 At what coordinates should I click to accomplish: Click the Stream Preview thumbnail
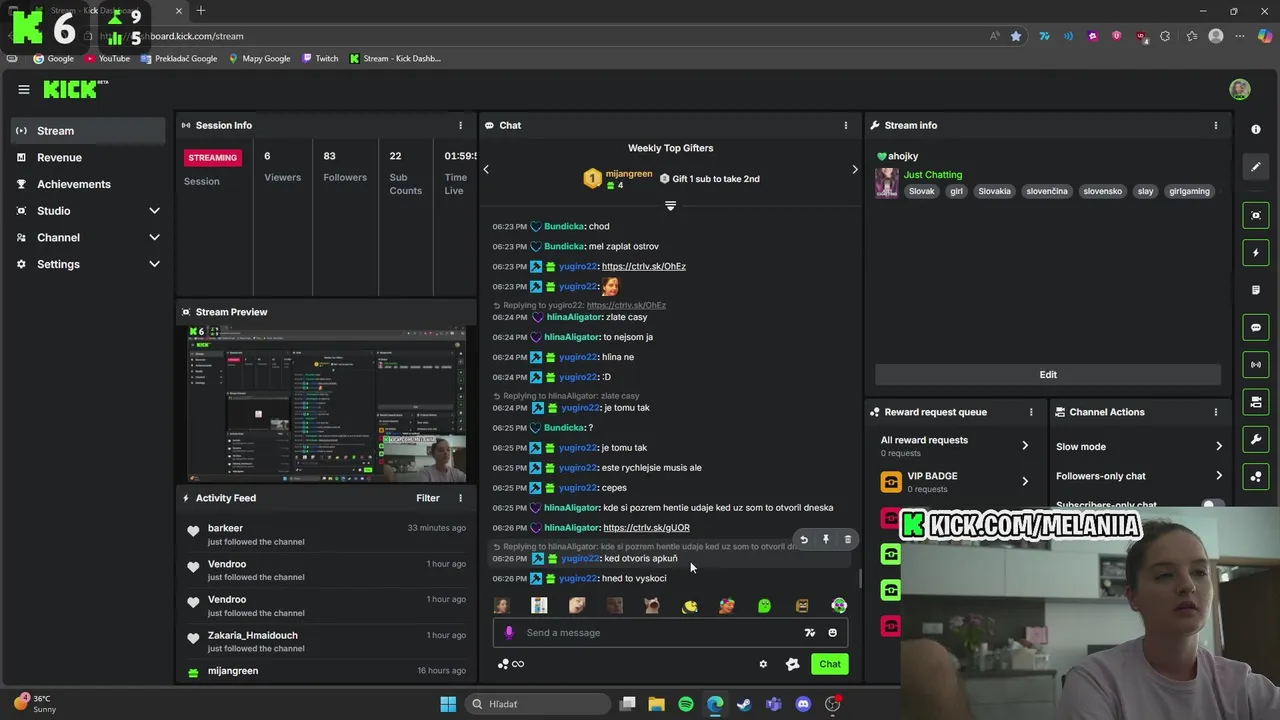(326, 405)
